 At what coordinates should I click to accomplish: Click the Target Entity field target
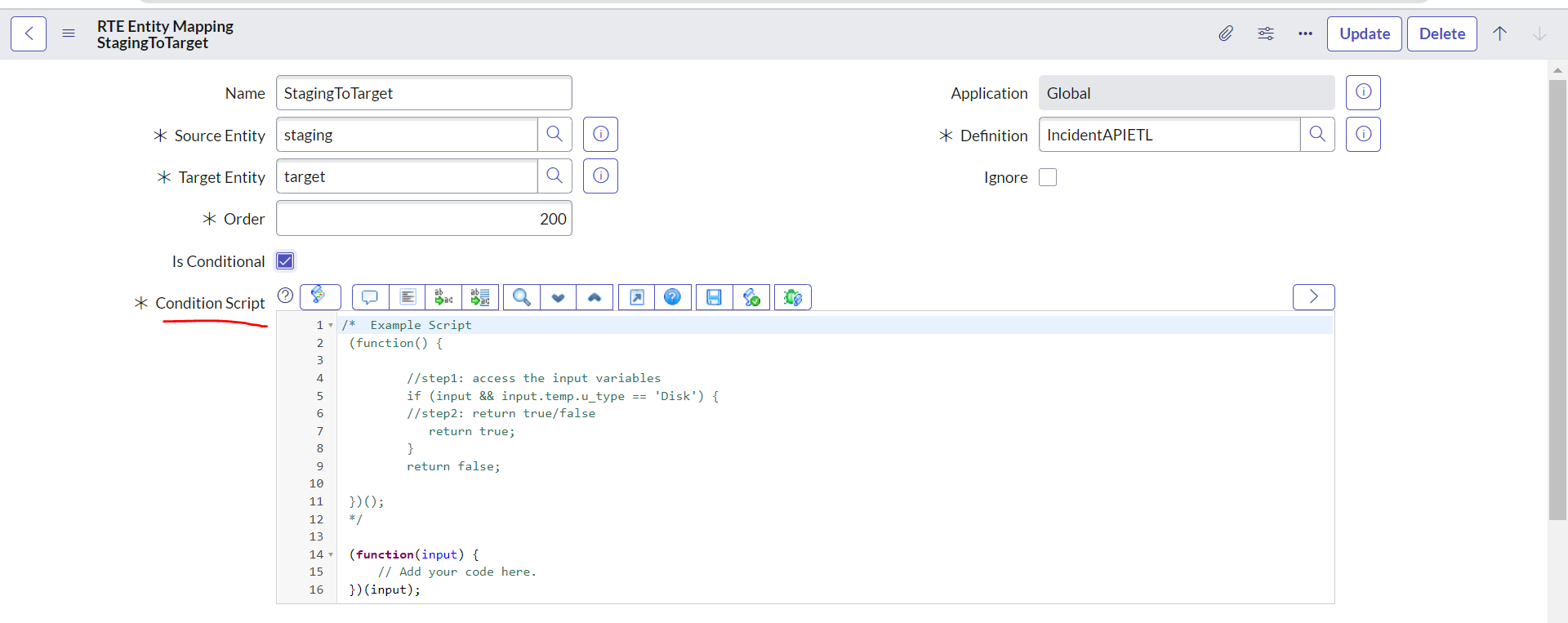(407, 176)
